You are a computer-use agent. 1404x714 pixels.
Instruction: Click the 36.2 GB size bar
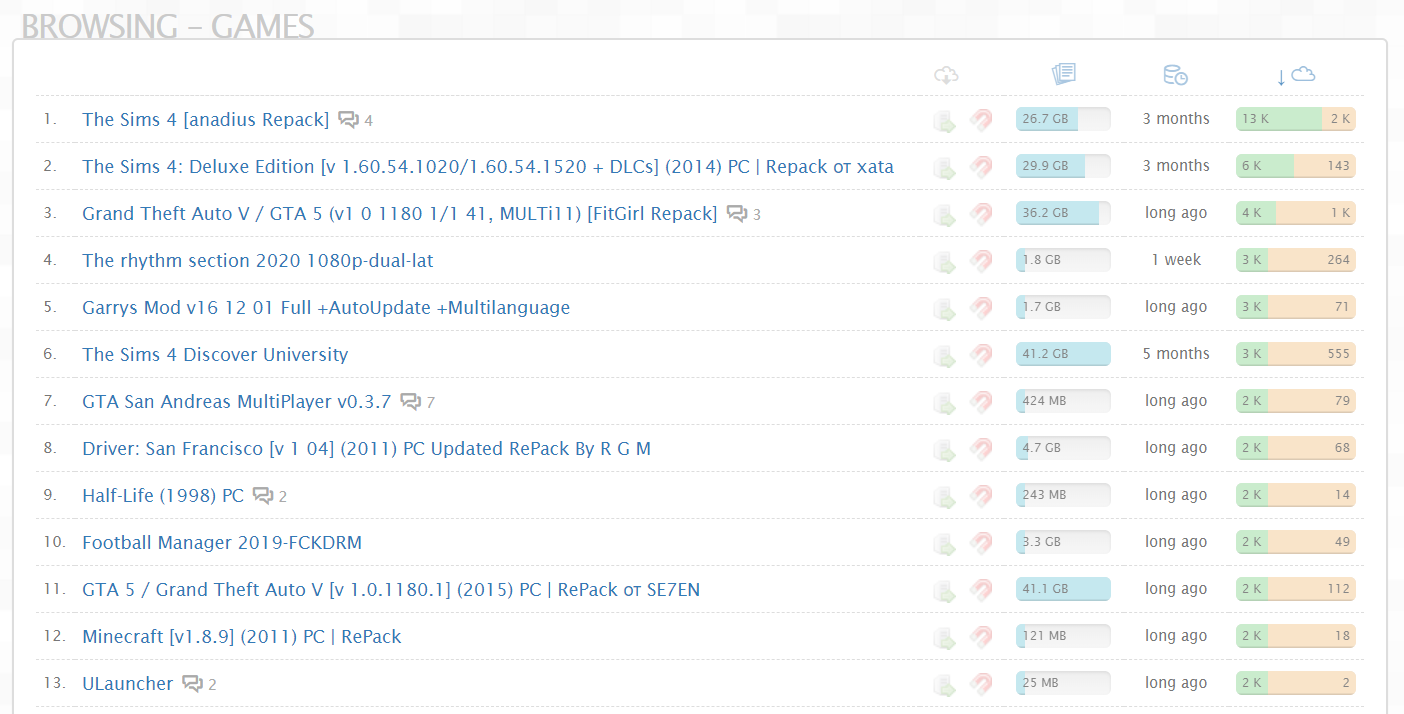(1062, 213)
